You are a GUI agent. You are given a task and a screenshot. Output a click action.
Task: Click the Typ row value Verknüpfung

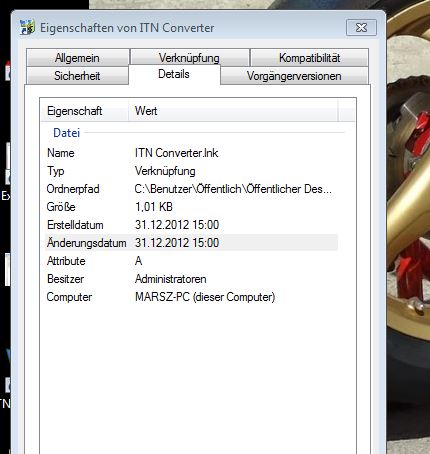click(165, 171)
